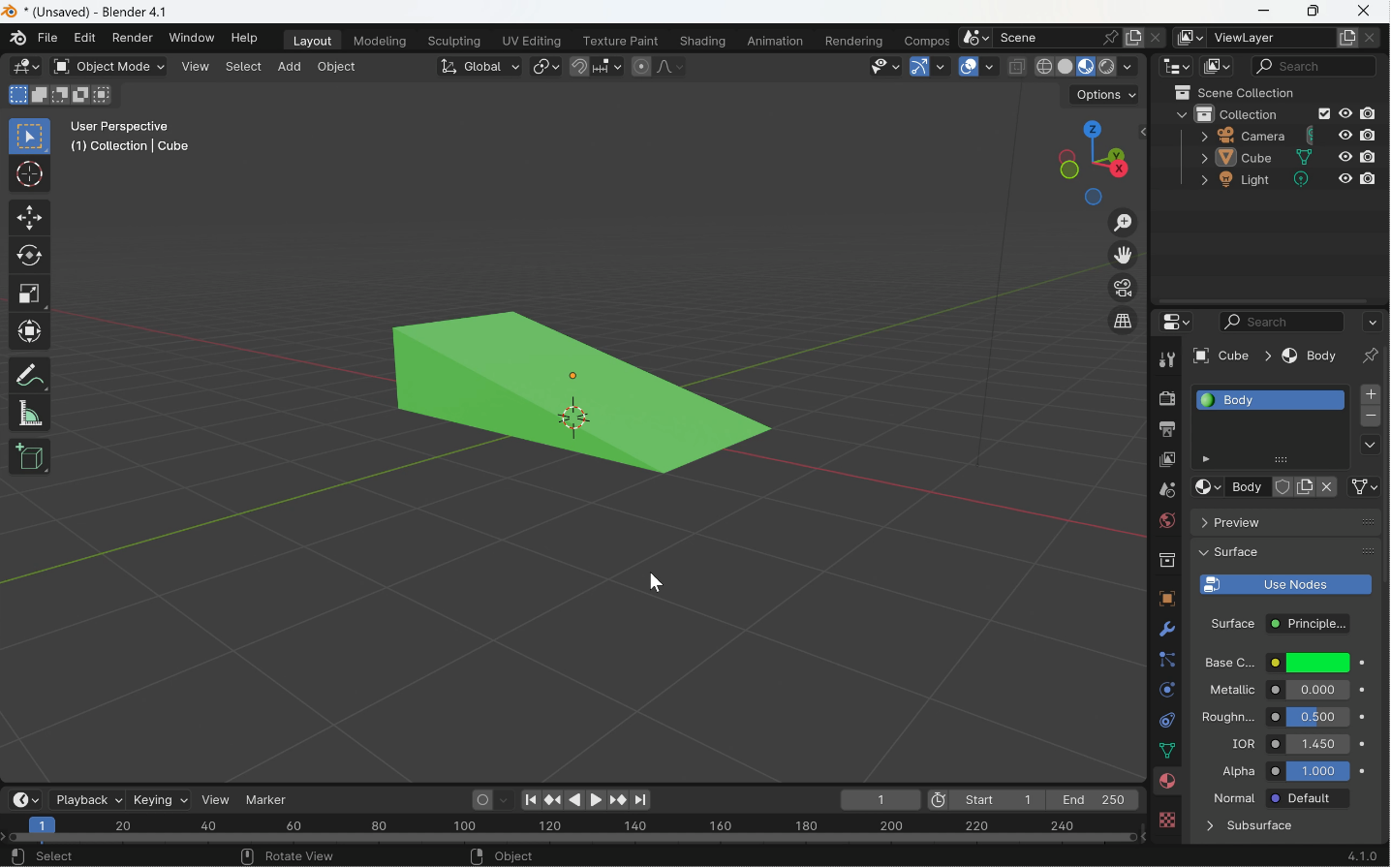Viewport: 1391px width, 868px height.
Task: Switch to the Modeling workspace tab
Action: [380, 42]
